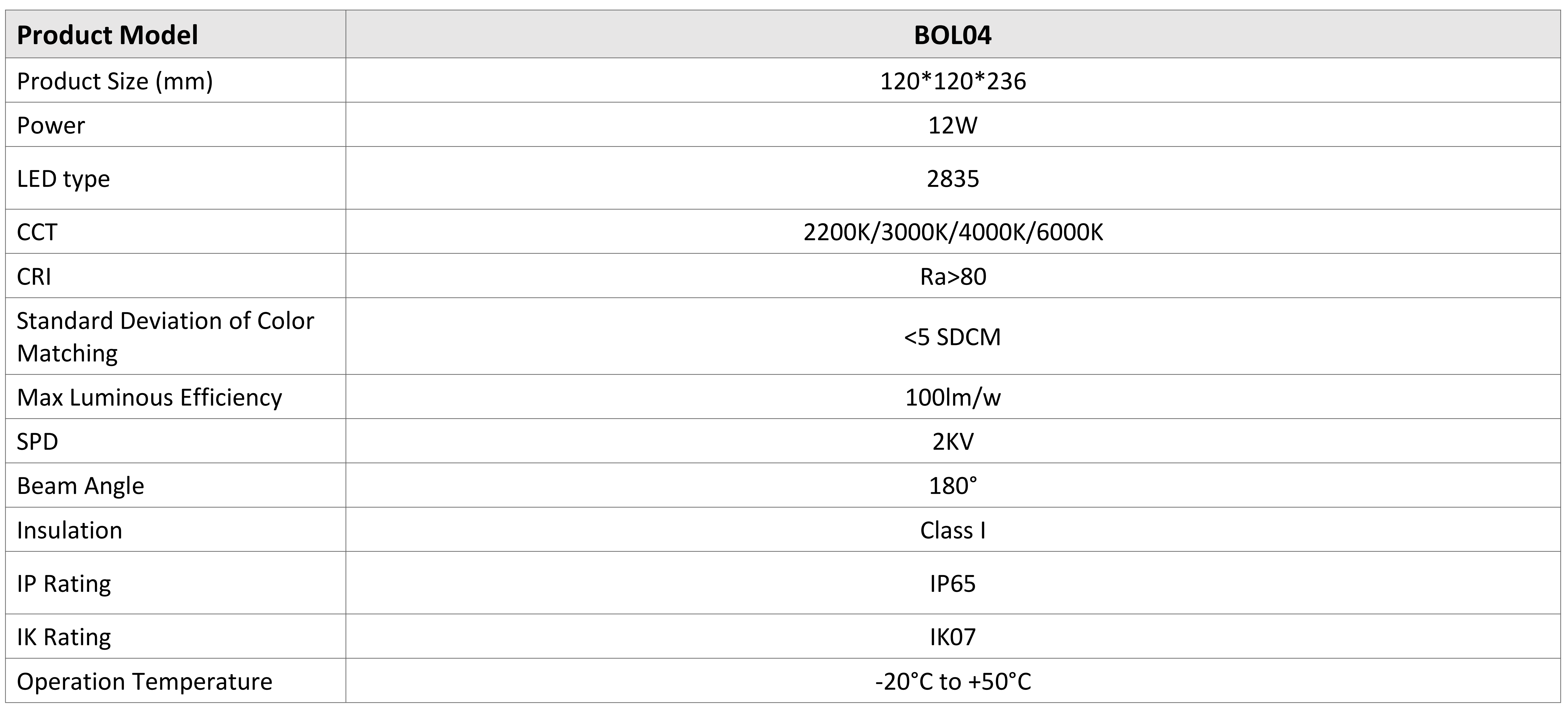Click the Max Luminous Efficiency label
The image size is (1568, 710).
coord(150,398)
